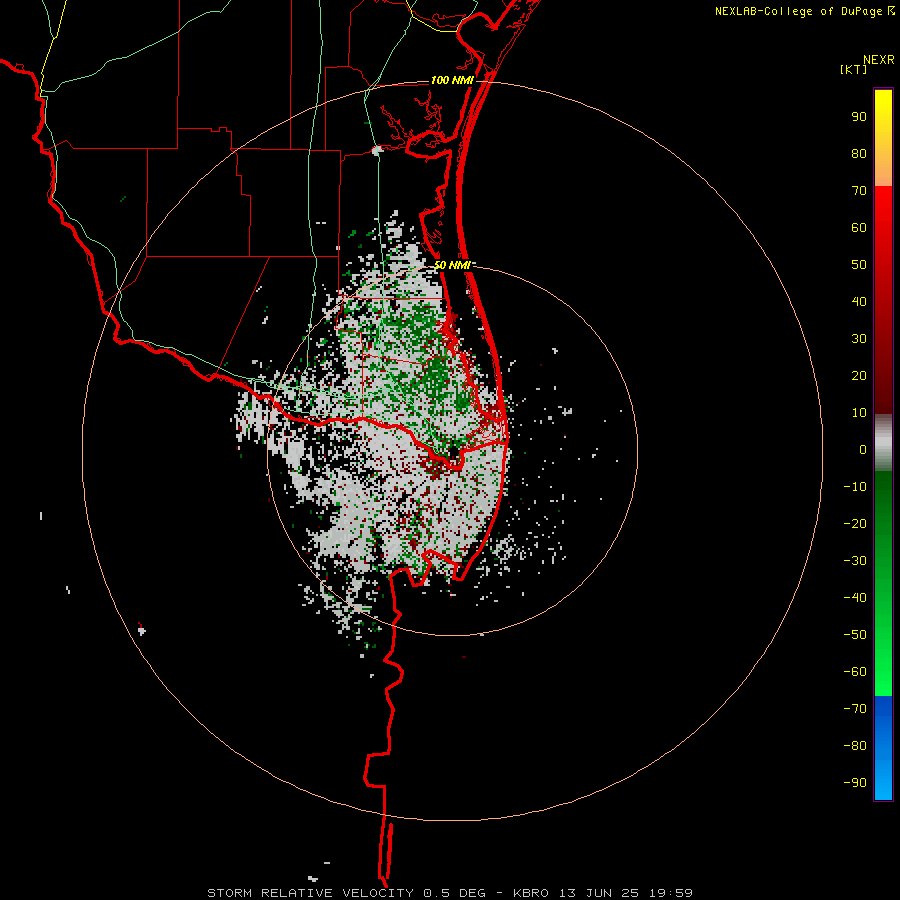Image resolution: width=900 pixels, height=900 pixels.
Task: Click the 90 knot scale value
Action: (x=859, y=117)
